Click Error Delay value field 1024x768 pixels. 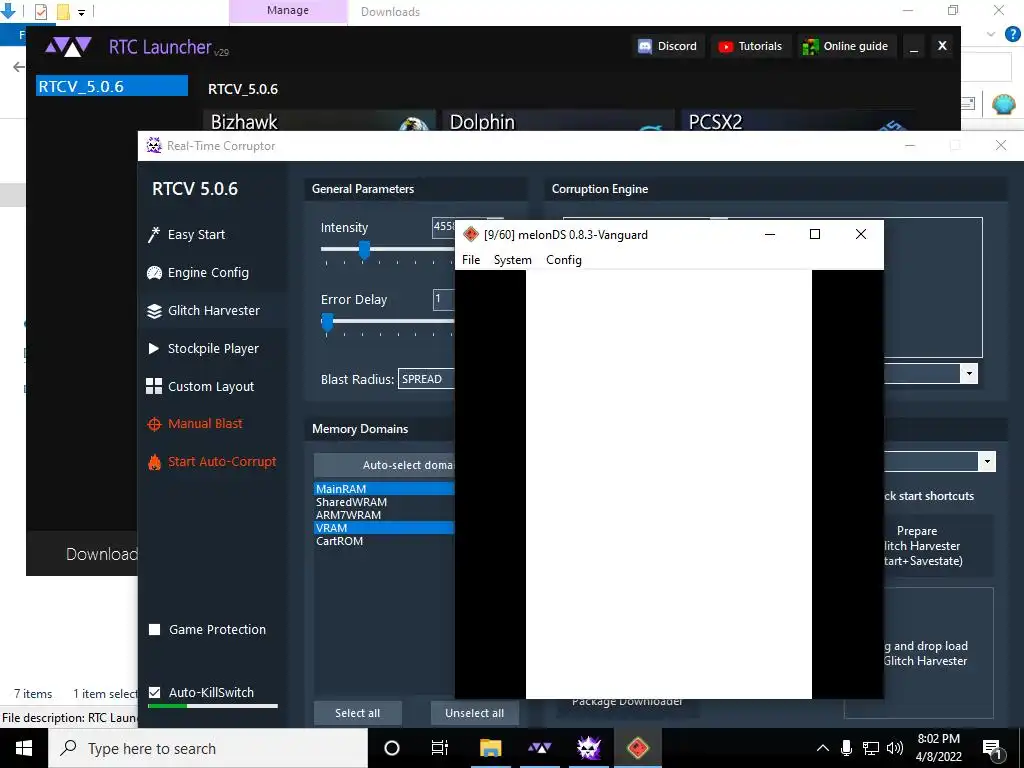(443, 299)
